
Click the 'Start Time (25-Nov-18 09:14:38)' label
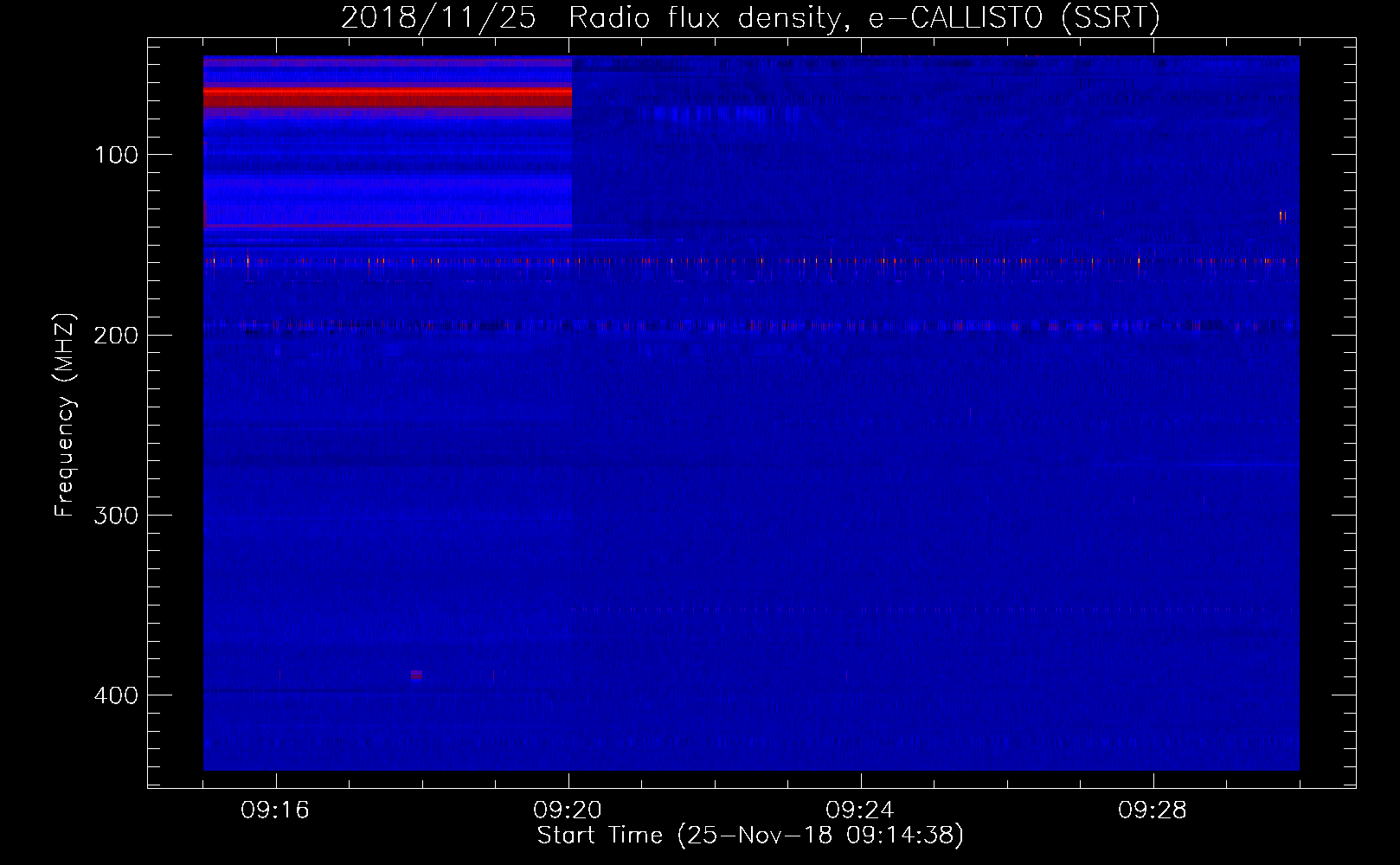click(x=750, y=836)
